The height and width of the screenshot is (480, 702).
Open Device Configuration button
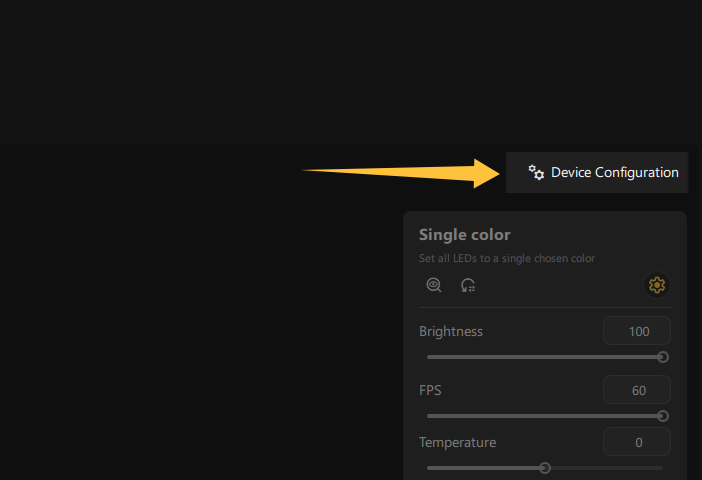(x=597, y=172)
